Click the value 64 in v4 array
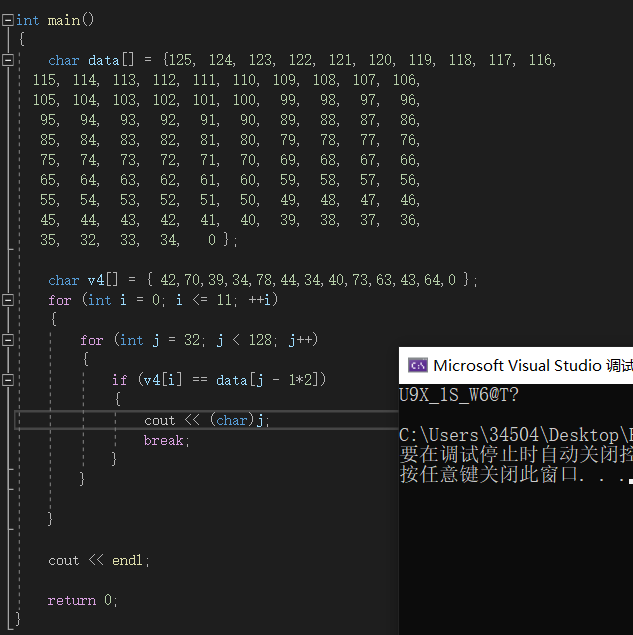 pos(433,280)
